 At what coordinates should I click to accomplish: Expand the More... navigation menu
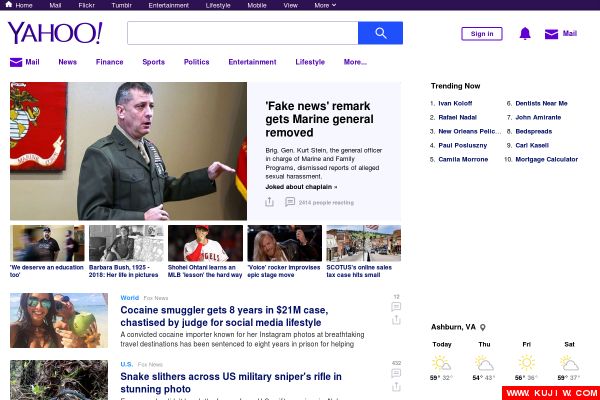tap(355, 62)
